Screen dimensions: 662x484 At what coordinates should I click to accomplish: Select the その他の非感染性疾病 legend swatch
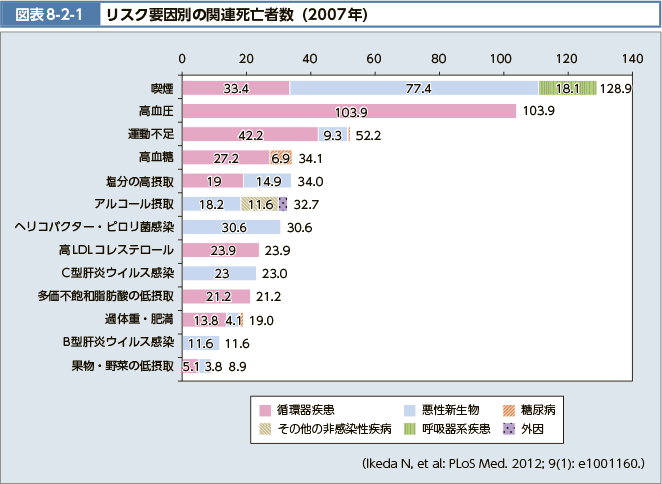point(266,428)
